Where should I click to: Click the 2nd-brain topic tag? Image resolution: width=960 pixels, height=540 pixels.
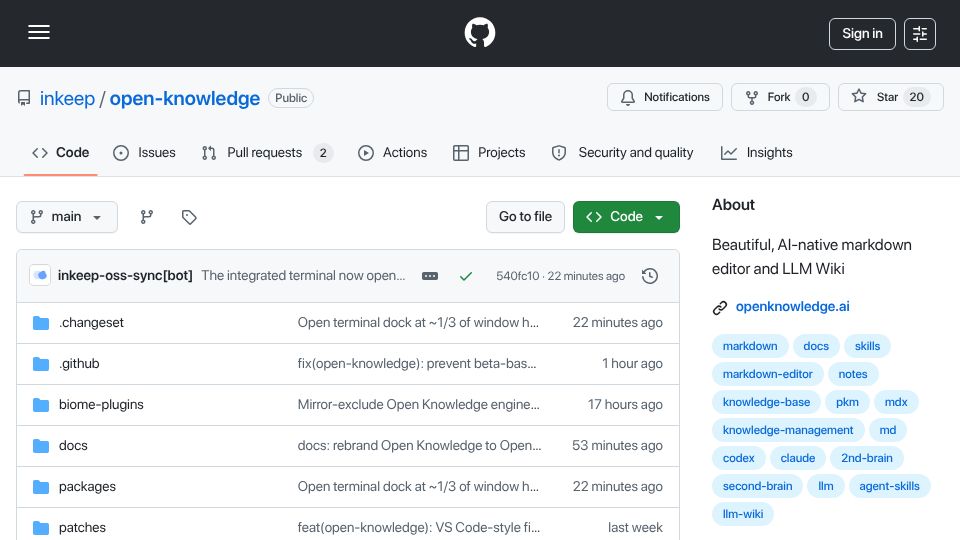[866, 459]
